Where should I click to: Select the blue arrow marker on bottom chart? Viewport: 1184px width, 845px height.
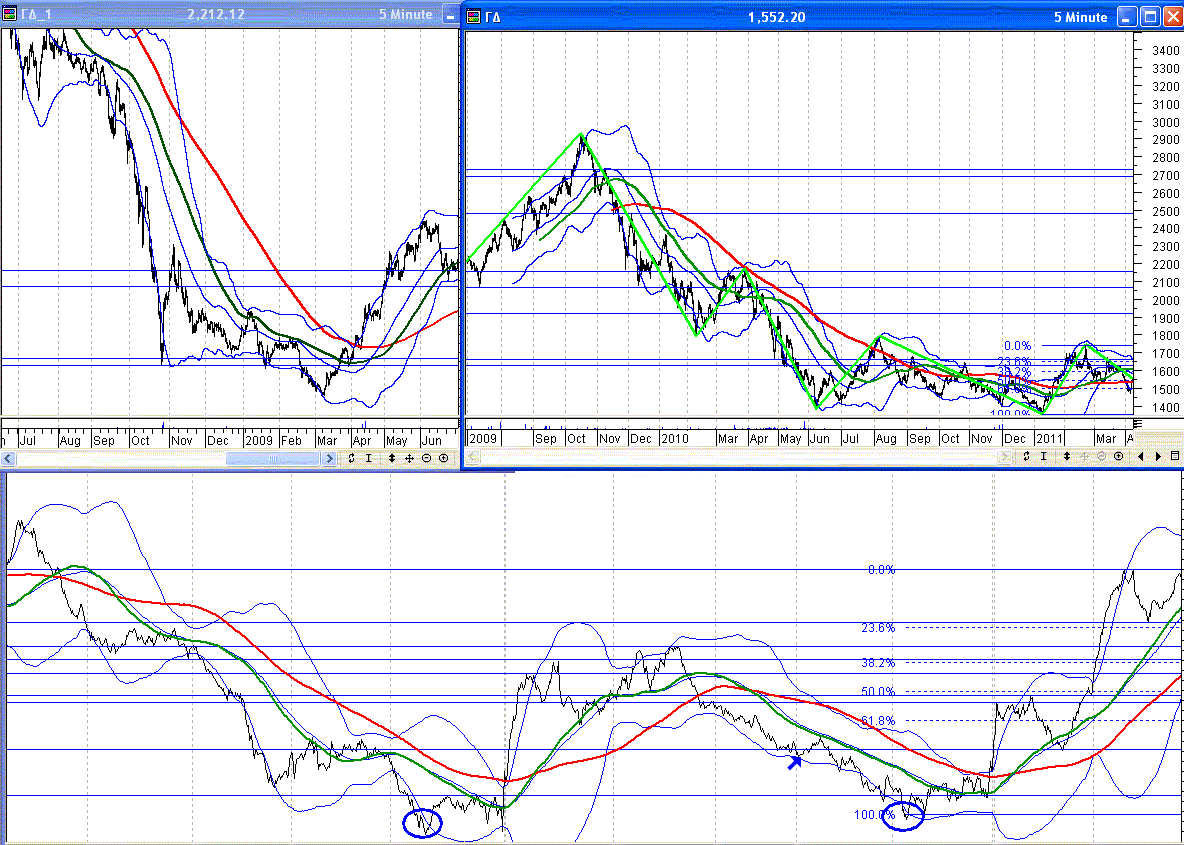[794, 762]
